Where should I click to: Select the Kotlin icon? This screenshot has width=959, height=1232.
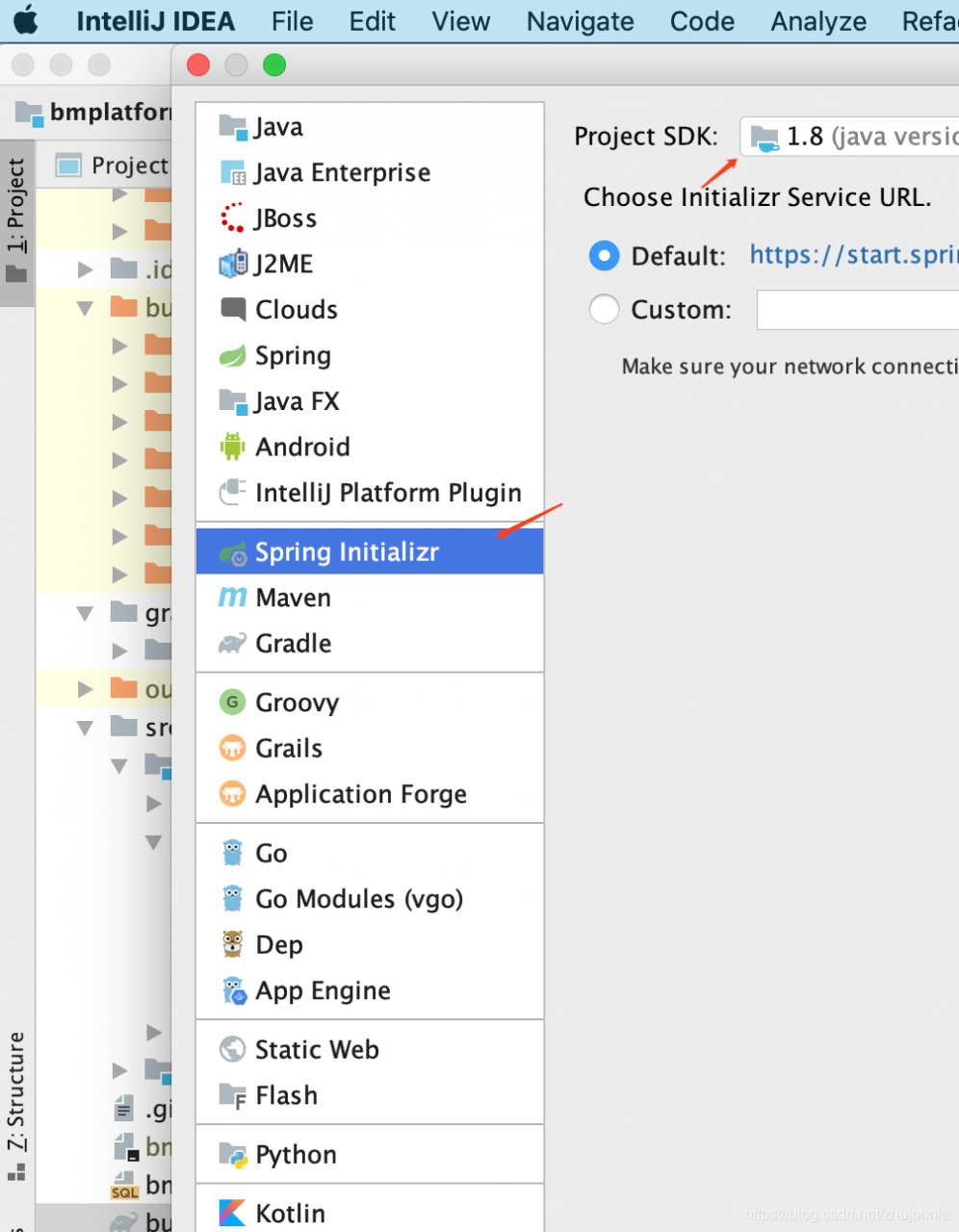click(x=233, y=1213)
